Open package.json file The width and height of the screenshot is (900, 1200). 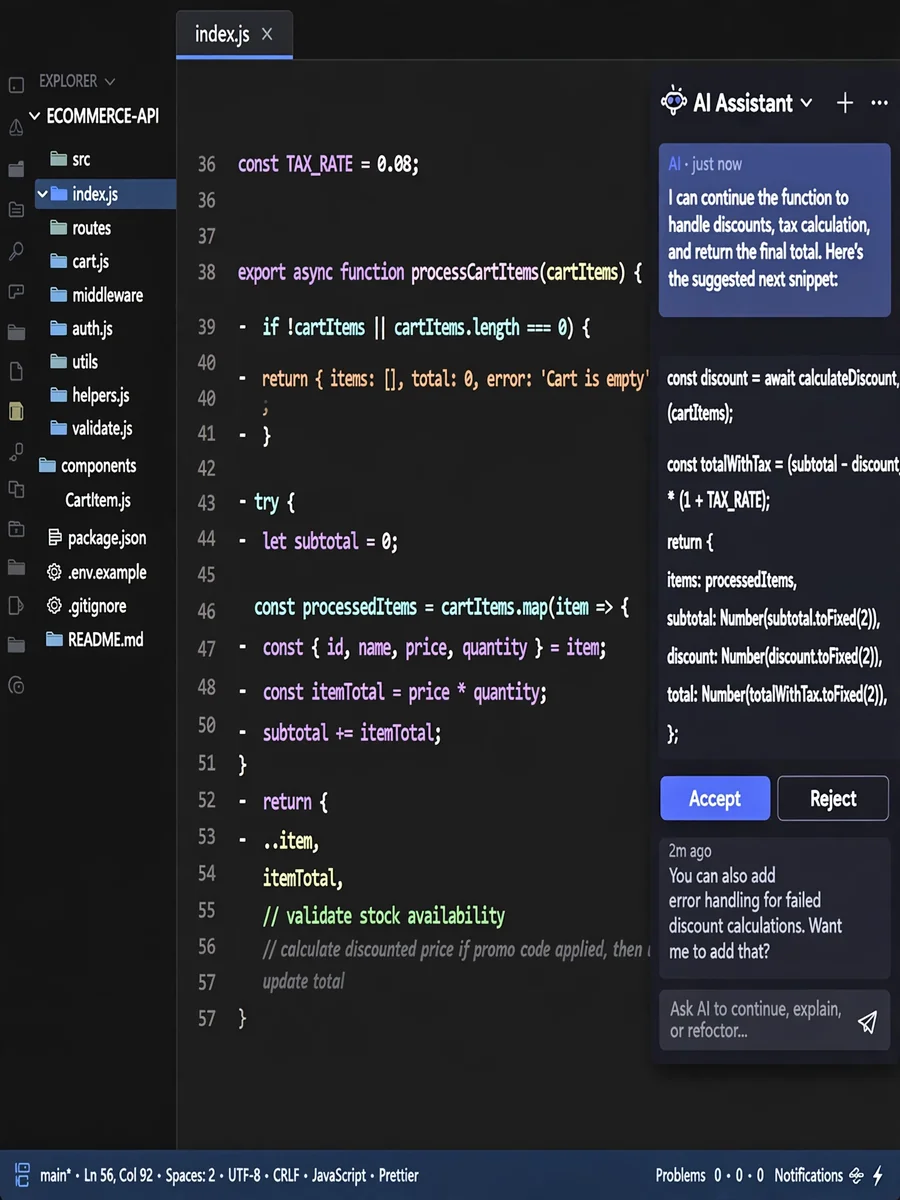pyautogui.click(x=97, y=538)
